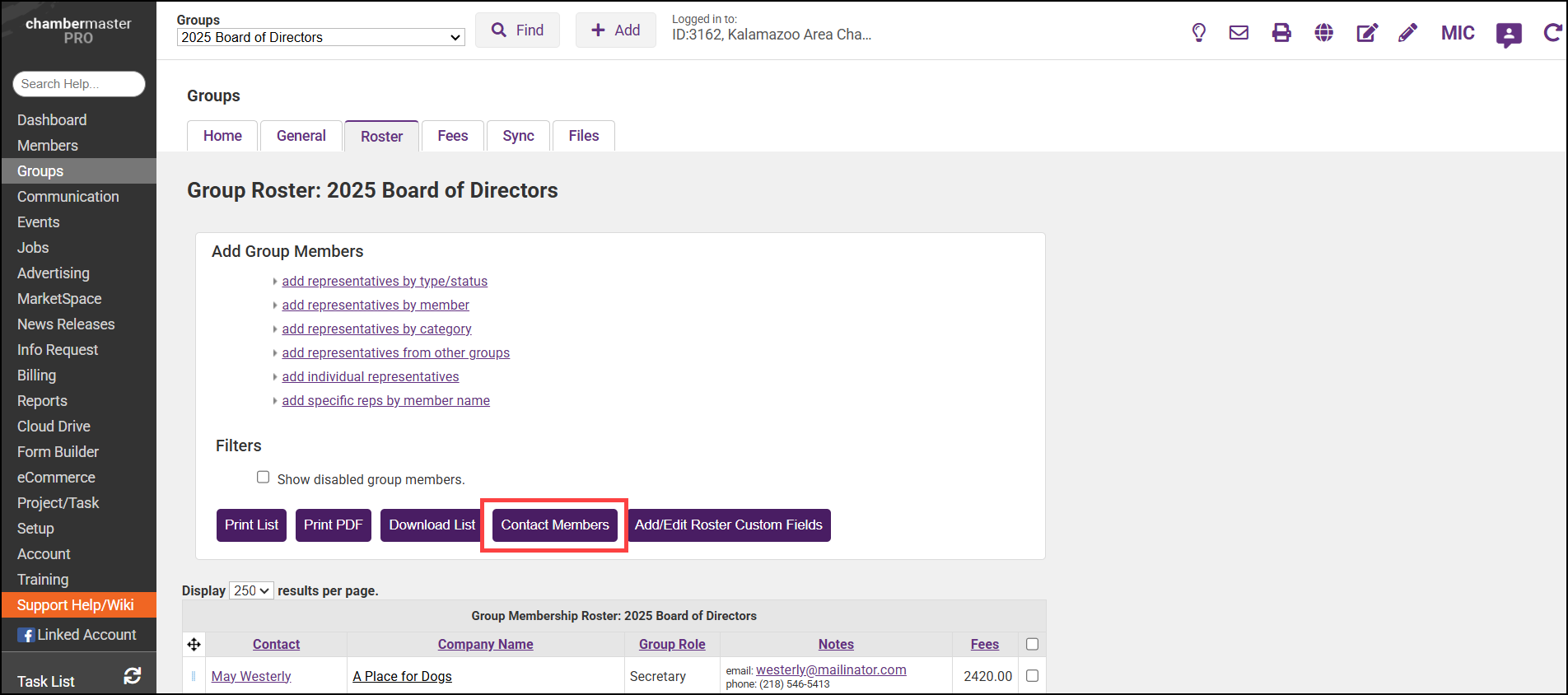This screenshot has width=1568, height=695.
Task: Open the envelope mail icon
Action: 1239,33
